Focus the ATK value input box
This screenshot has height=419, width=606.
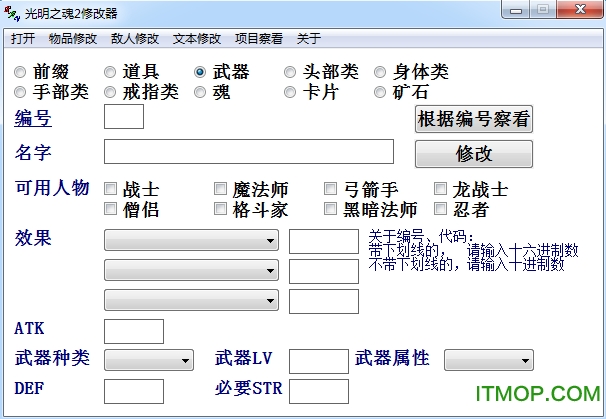[134, 331]
